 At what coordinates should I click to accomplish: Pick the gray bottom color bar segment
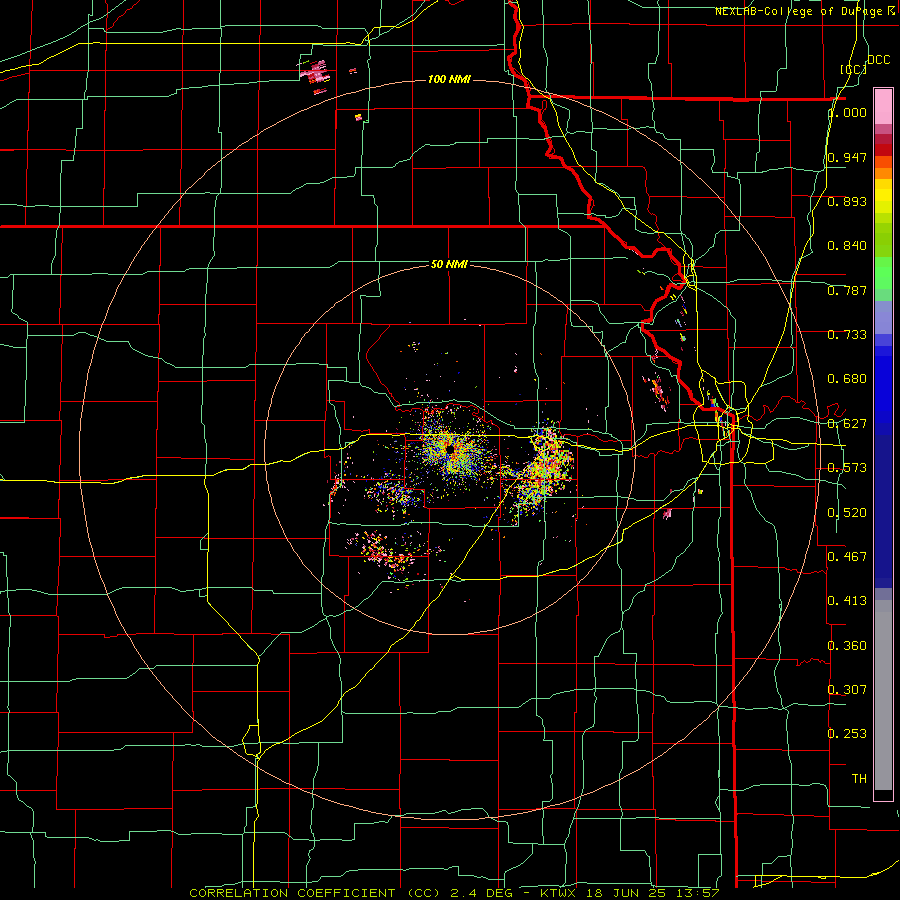(x=883, y=695)
